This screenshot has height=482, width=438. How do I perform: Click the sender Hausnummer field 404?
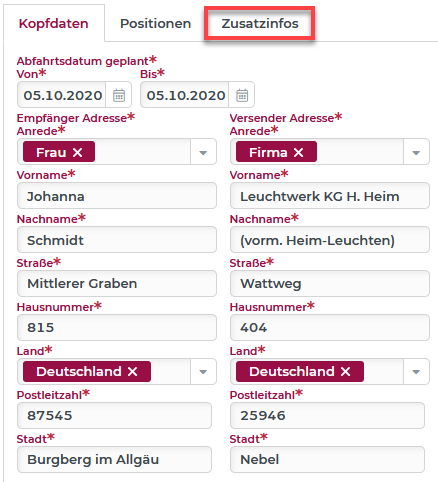click(330, 327)
